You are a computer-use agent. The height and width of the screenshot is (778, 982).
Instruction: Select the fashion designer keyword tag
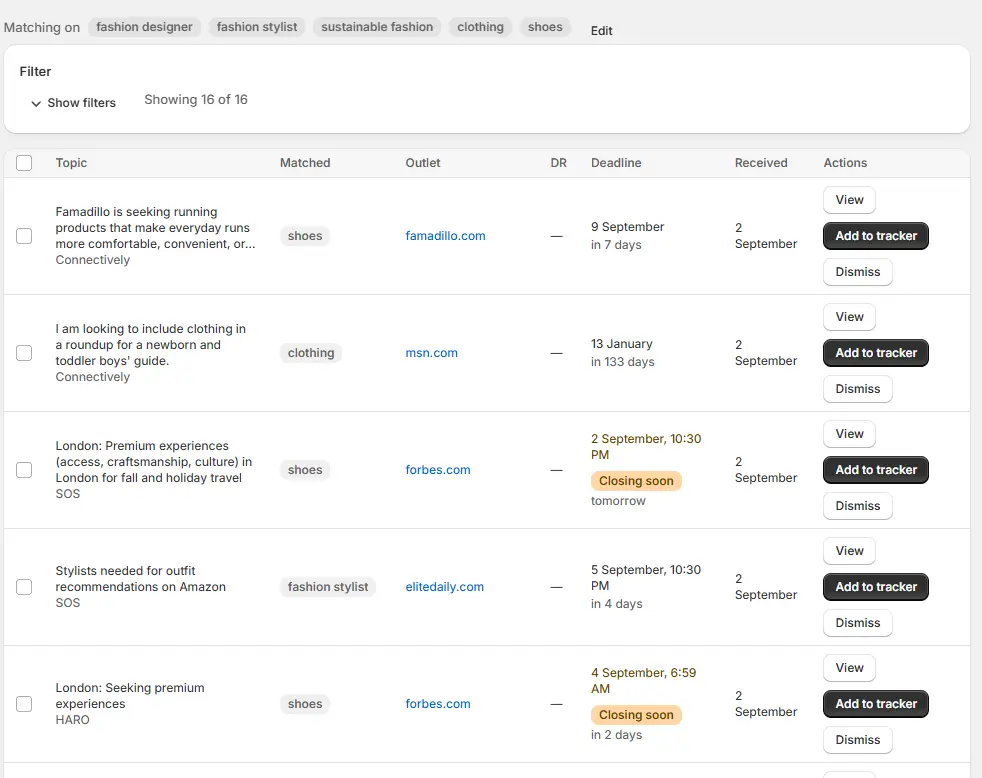(144, 27)
